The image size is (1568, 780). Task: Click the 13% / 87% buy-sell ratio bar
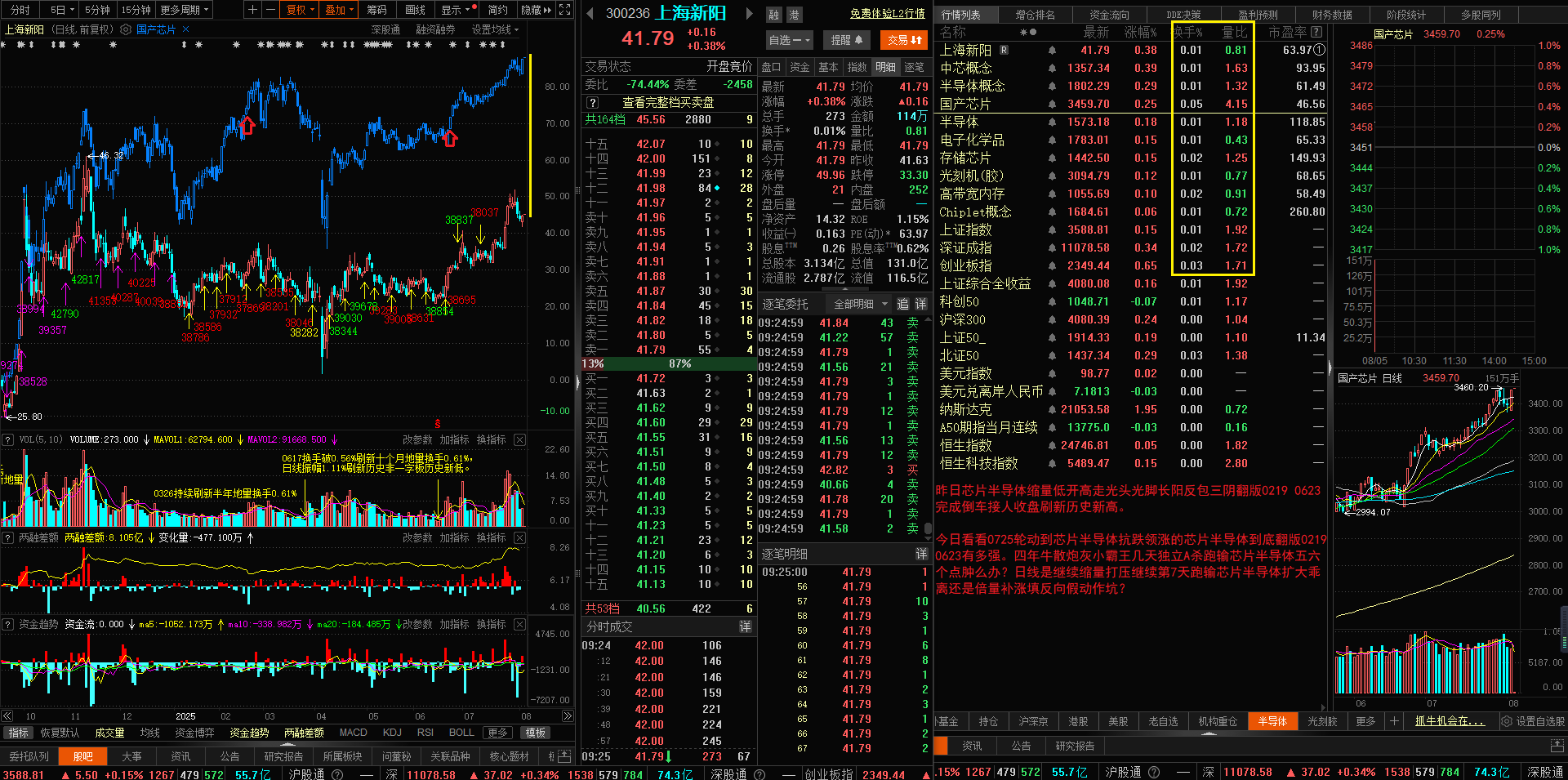[x=669, y=363]
